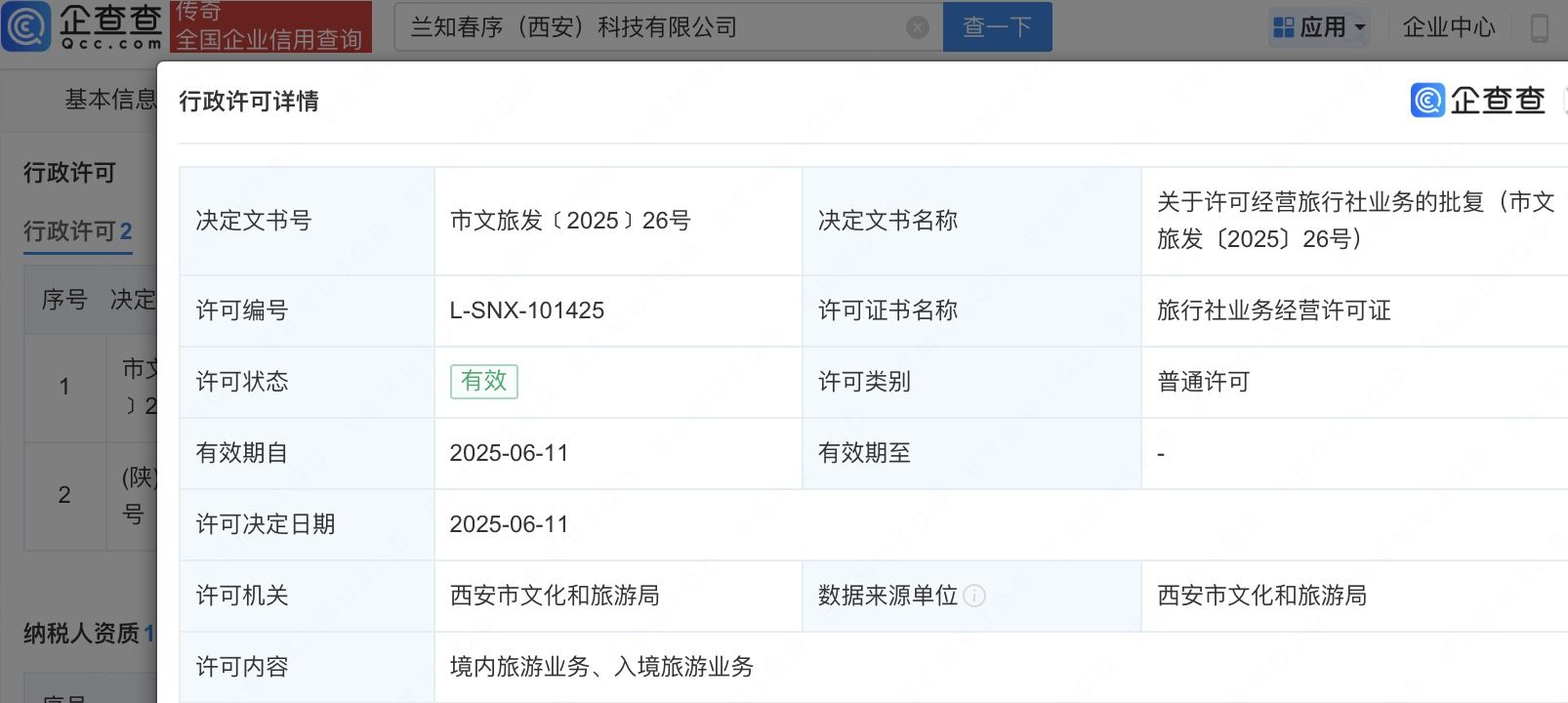Select row 2 in the background permit table
Screen dimensions: 1568x703
coord(64,495)
